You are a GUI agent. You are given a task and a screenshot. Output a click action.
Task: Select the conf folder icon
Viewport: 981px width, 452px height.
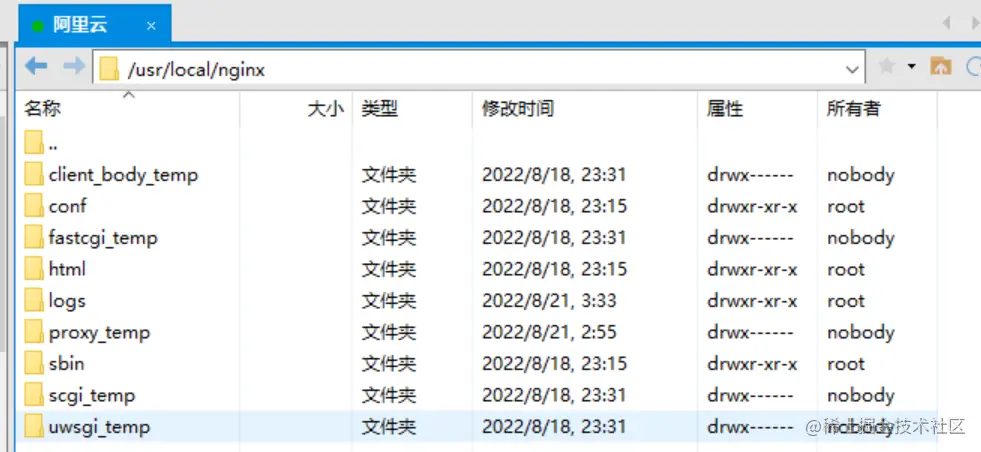pos(34,205)
